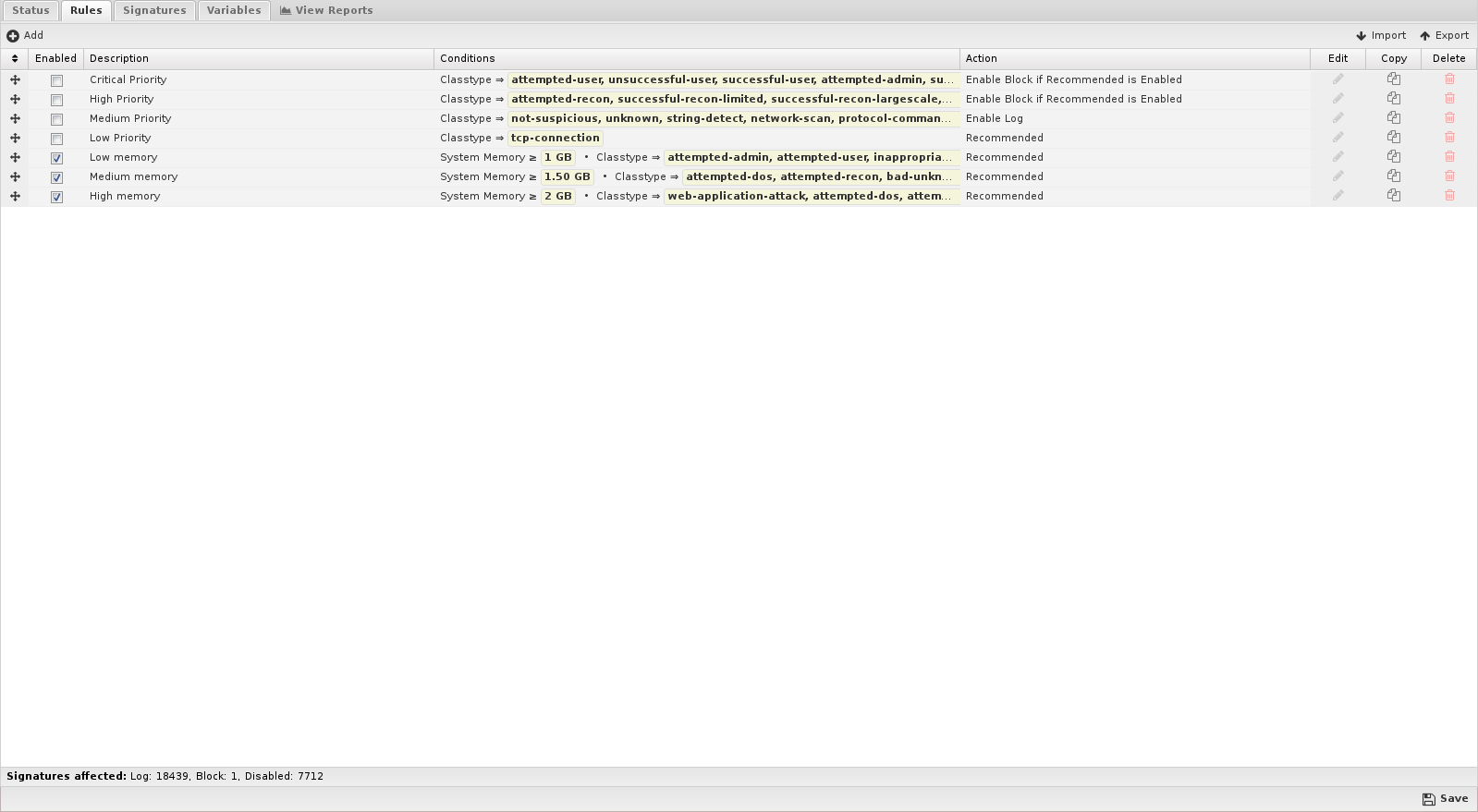Export the rules list
The width and height of the screenshot is (1478, 812).
point(1444,35)
